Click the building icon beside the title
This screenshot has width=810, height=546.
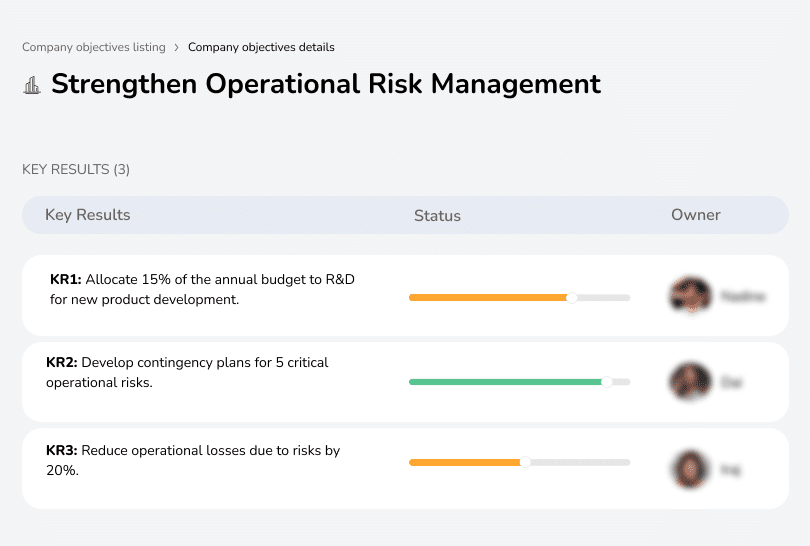click(x=32, y=85)
